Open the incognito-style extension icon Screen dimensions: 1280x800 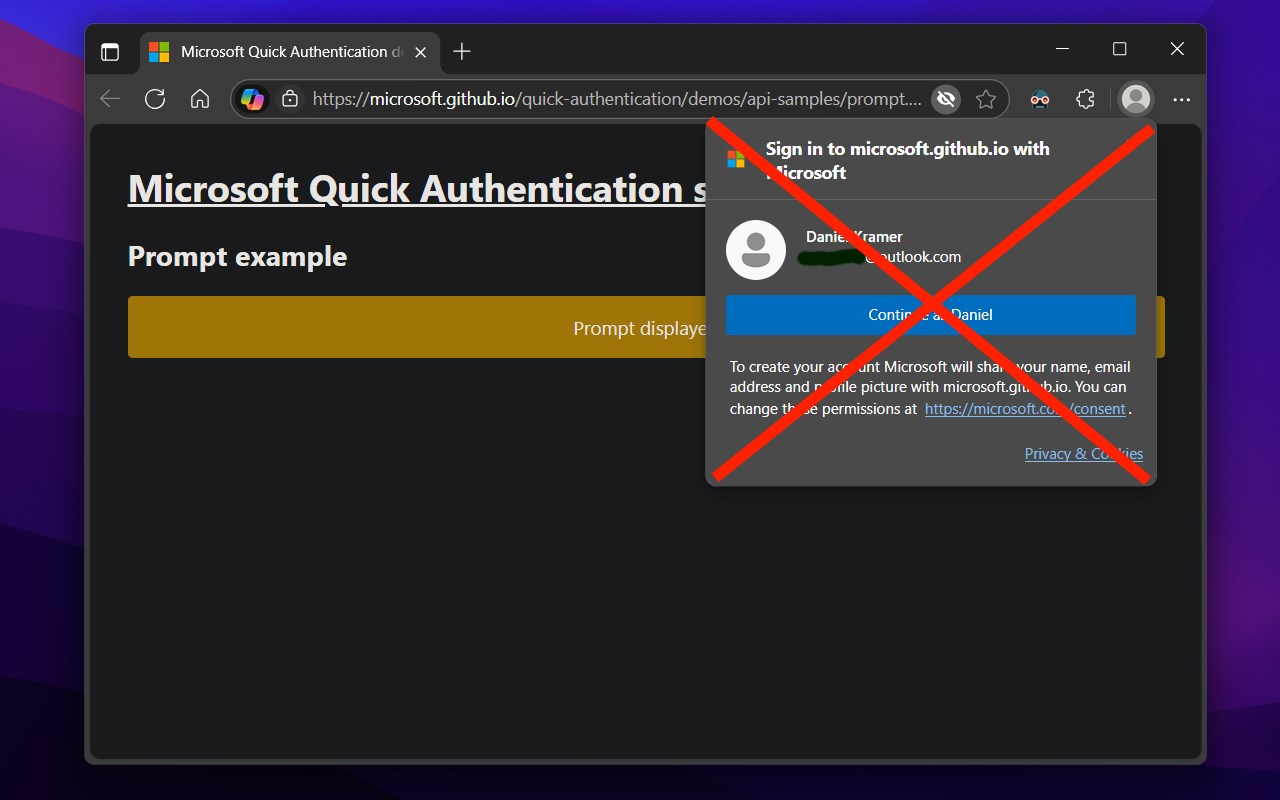(1040, 99)
